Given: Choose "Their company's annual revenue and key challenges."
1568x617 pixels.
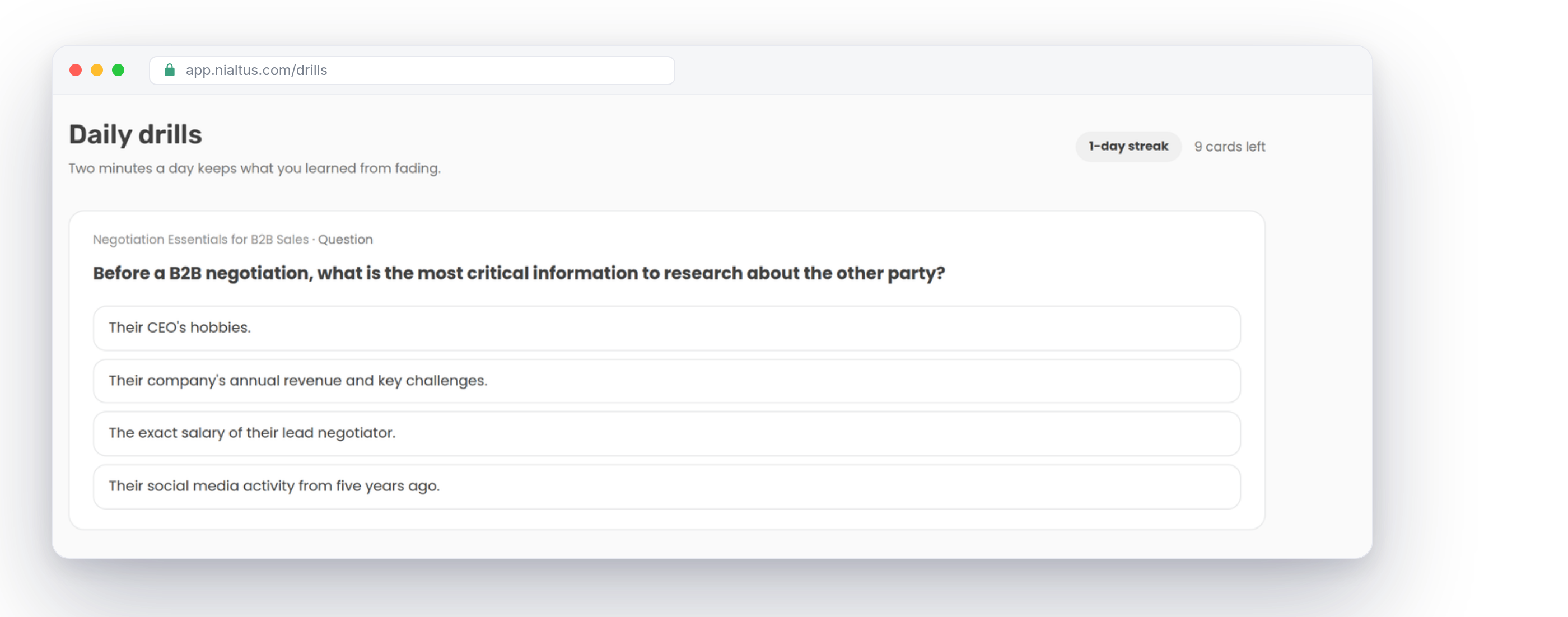Looking at the screenshot, I should coord(666,381).
